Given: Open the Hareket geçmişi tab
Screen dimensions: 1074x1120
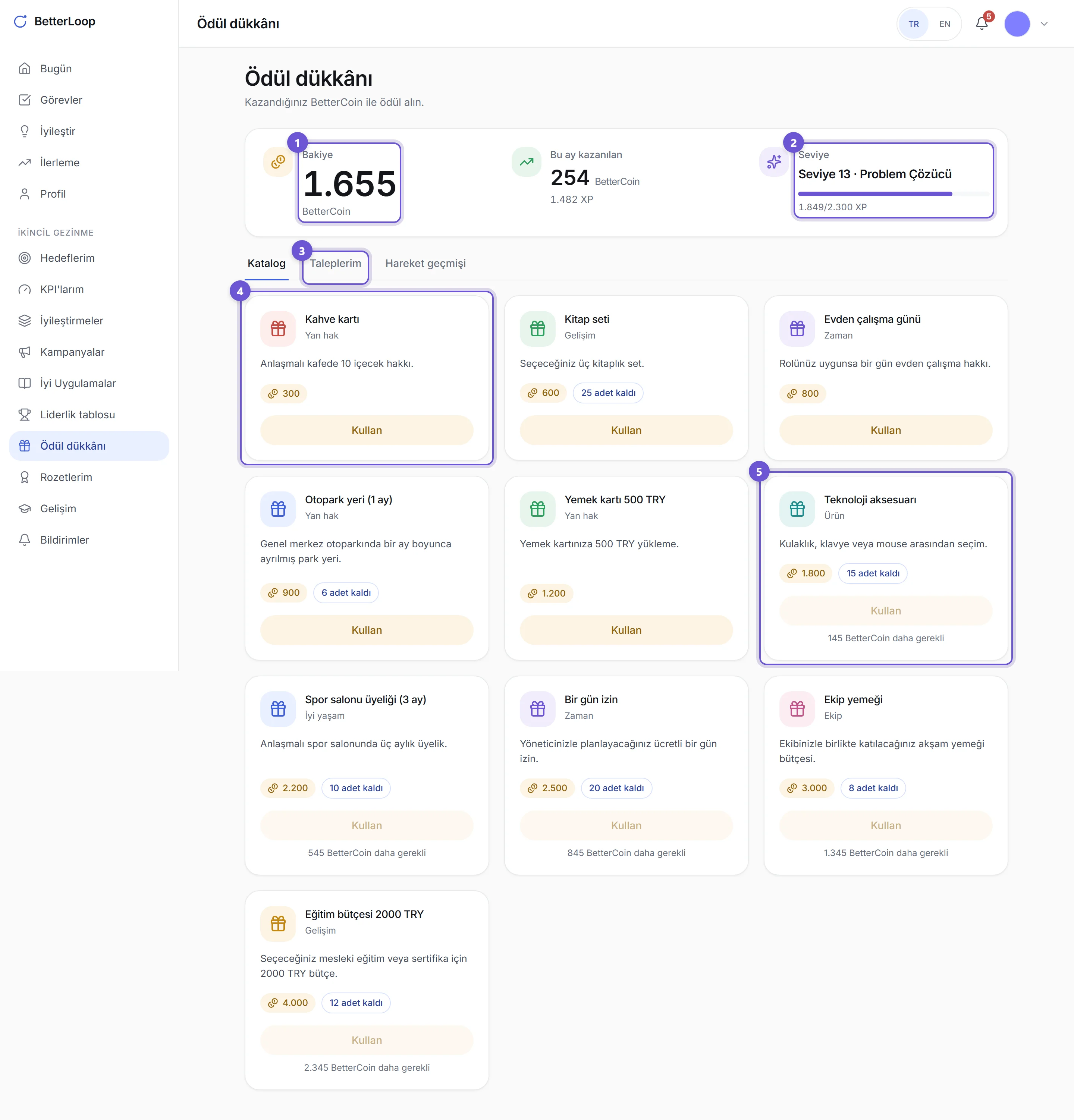Looking at the screenshot, I should click(x=425, y=264).
